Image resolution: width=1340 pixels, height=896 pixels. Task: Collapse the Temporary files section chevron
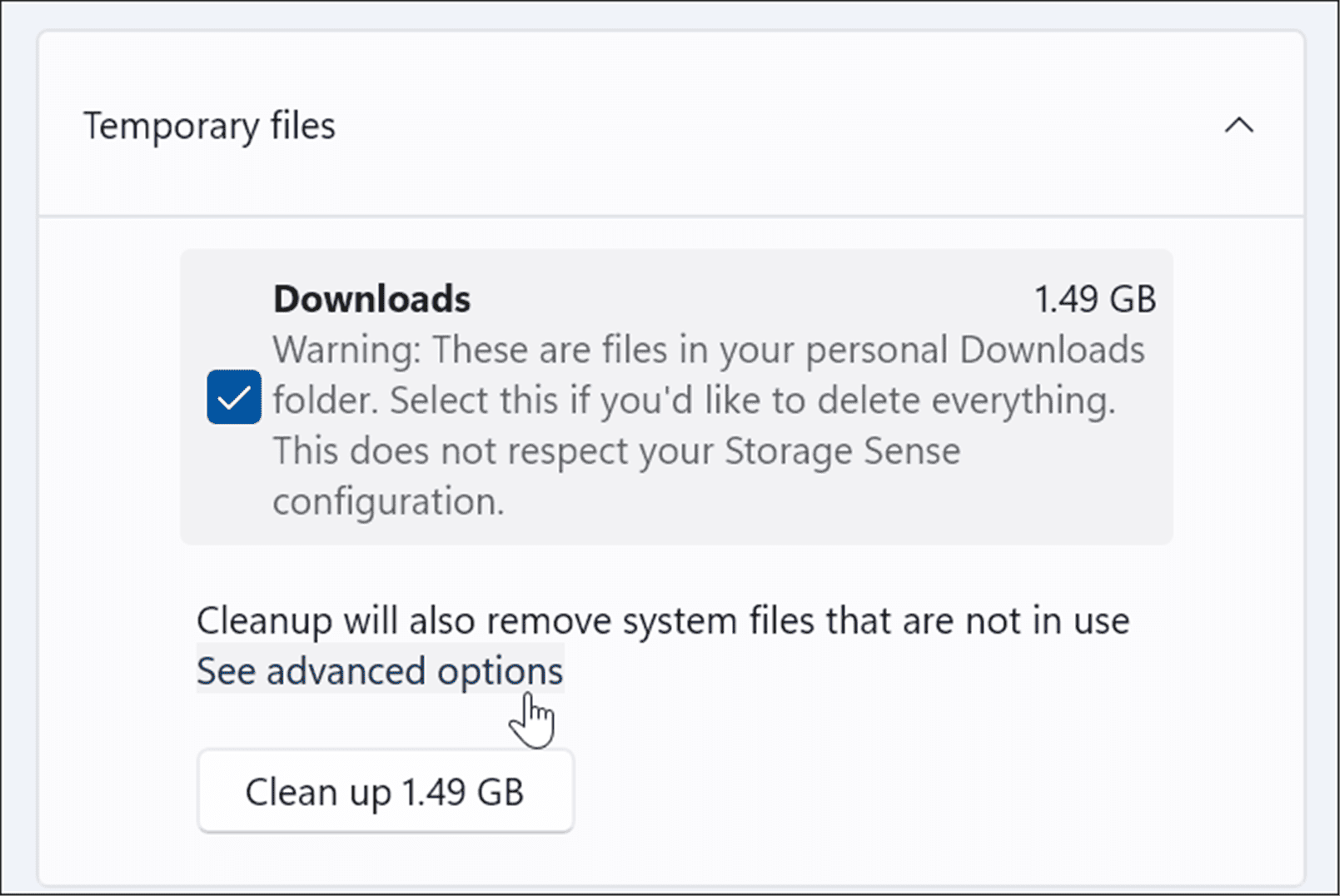coord(1238,126)
